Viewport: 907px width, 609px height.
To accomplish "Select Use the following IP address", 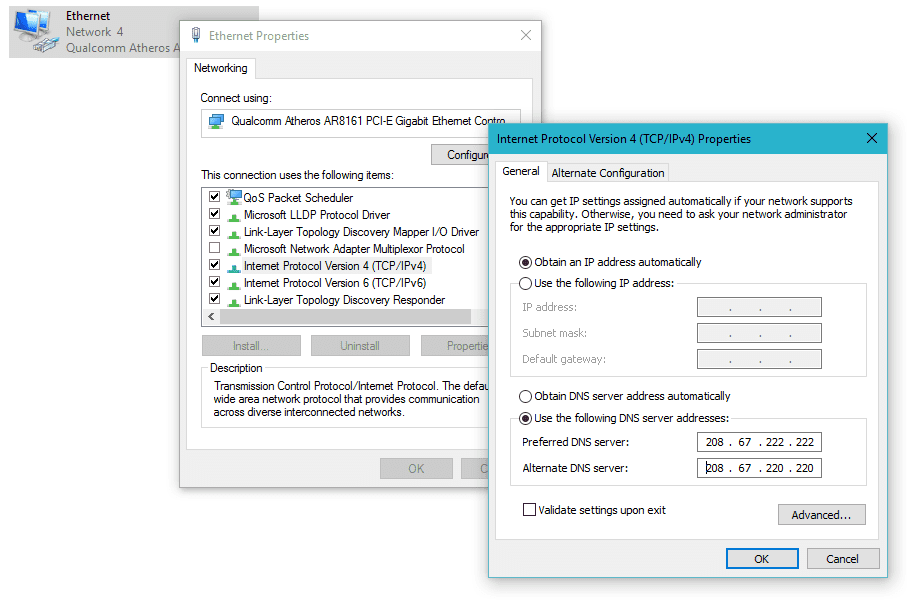I will 525,283.
